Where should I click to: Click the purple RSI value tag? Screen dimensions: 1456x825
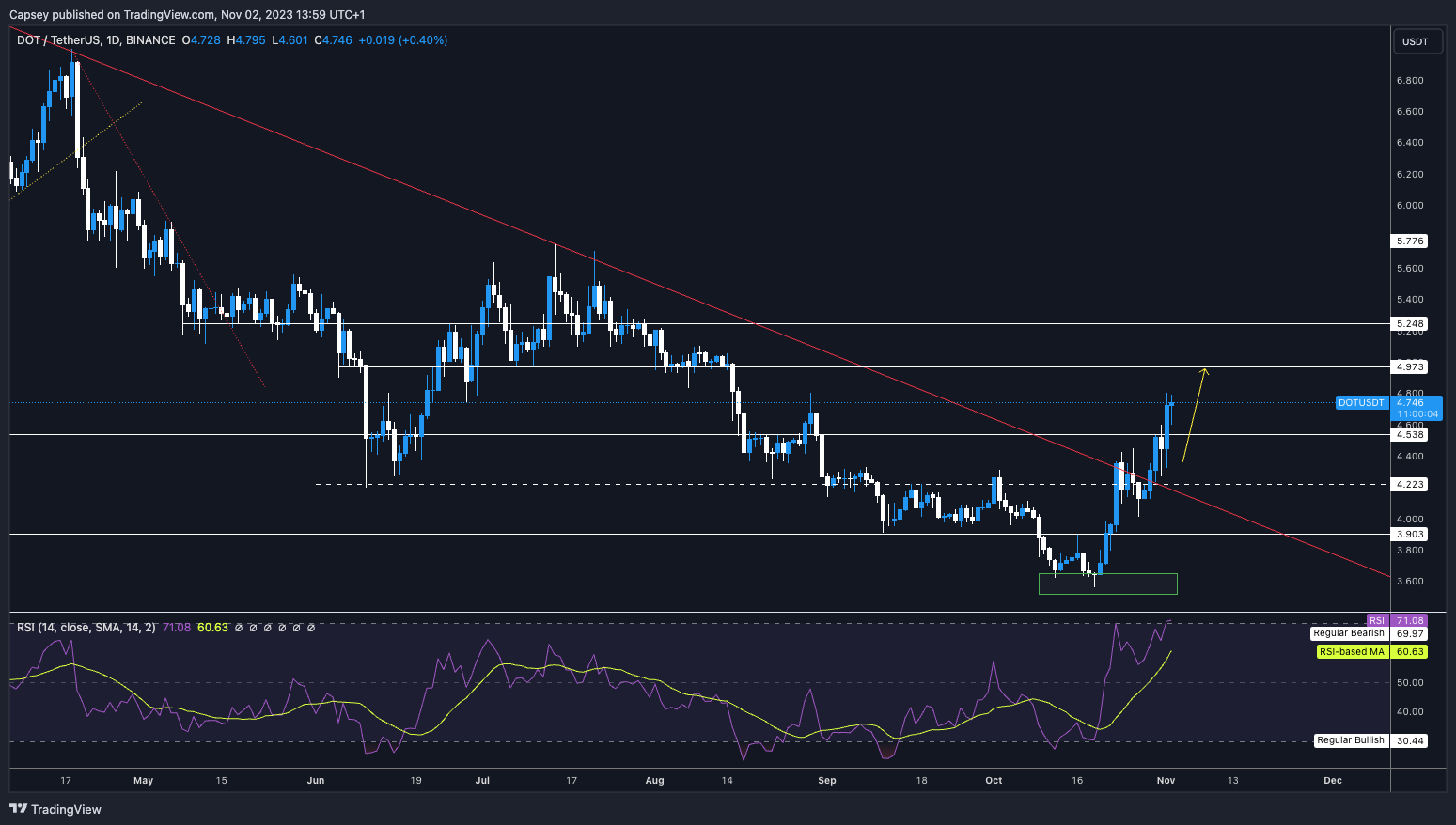point(1377,620)
